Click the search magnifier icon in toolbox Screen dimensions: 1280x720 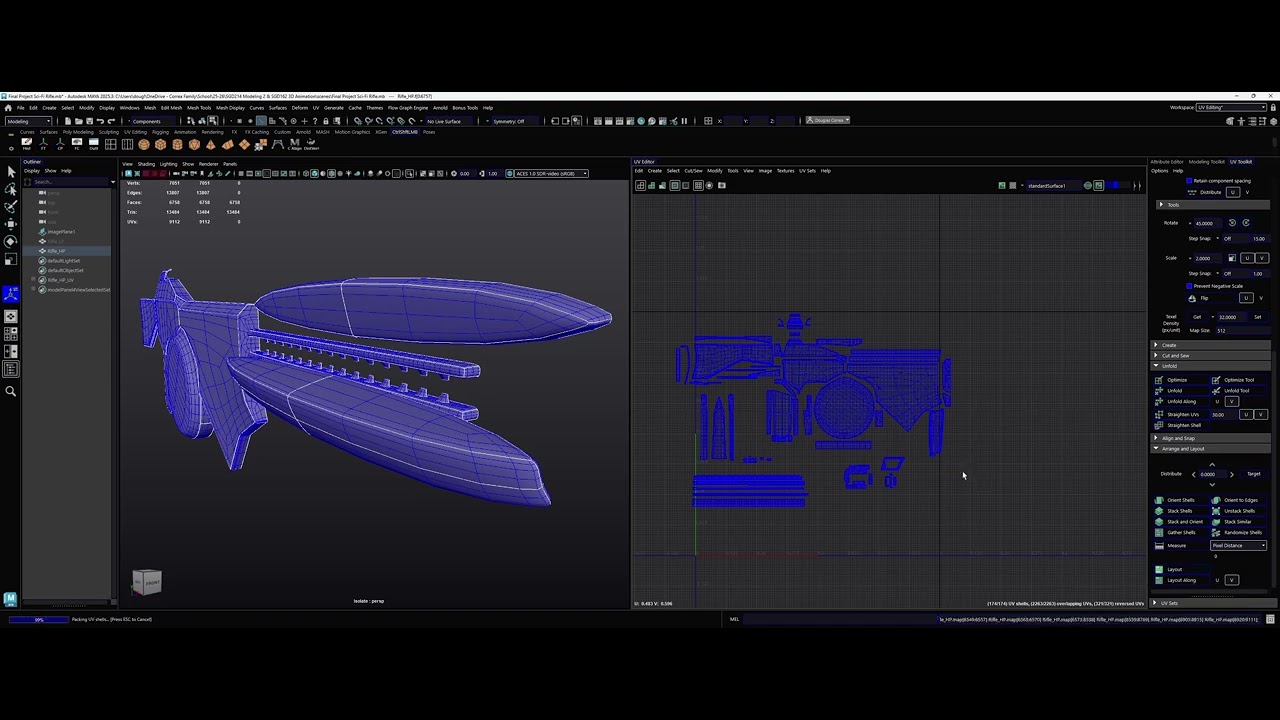[x=11, y=391]
